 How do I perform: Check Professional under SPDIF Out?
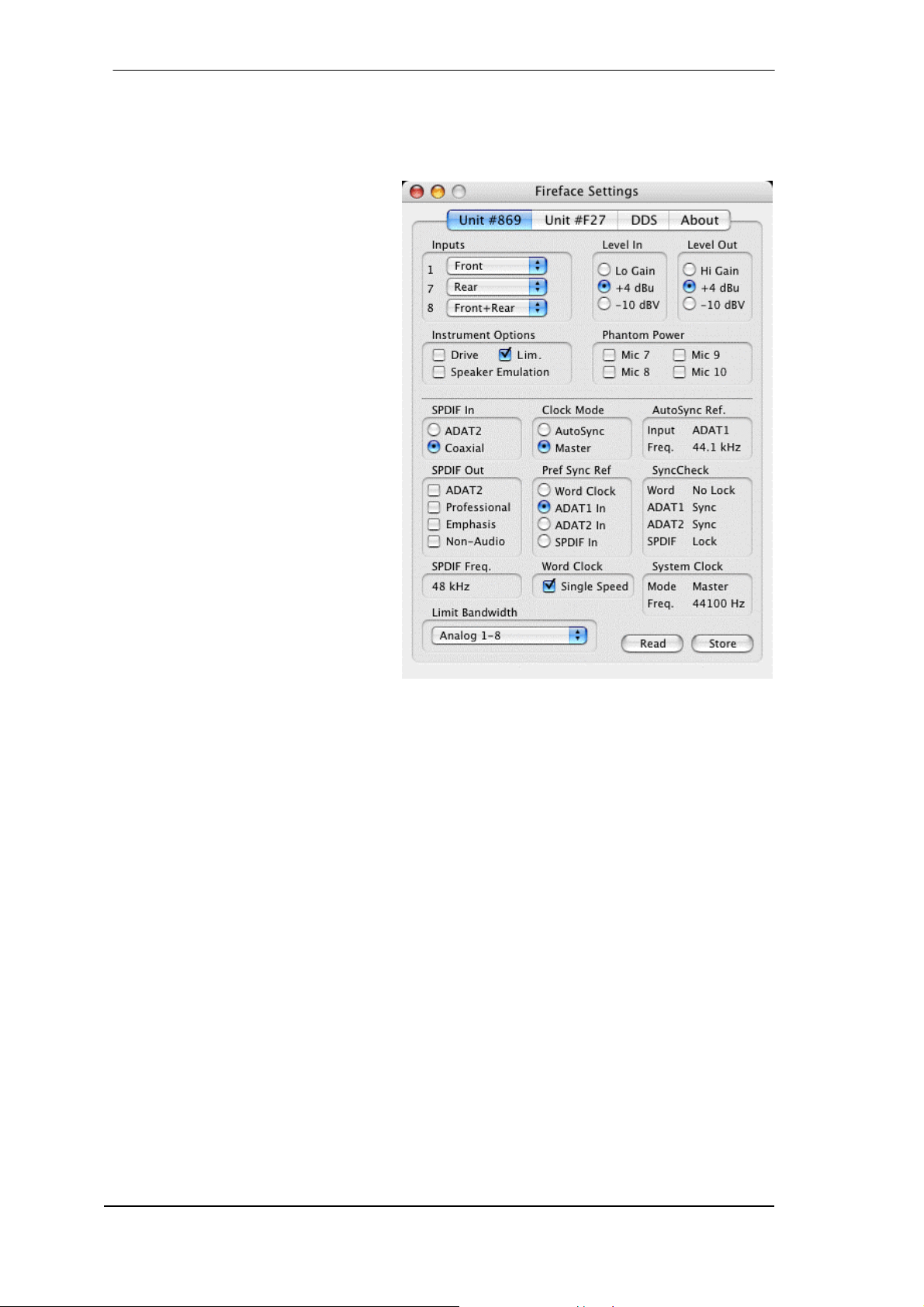click(434, 507)
